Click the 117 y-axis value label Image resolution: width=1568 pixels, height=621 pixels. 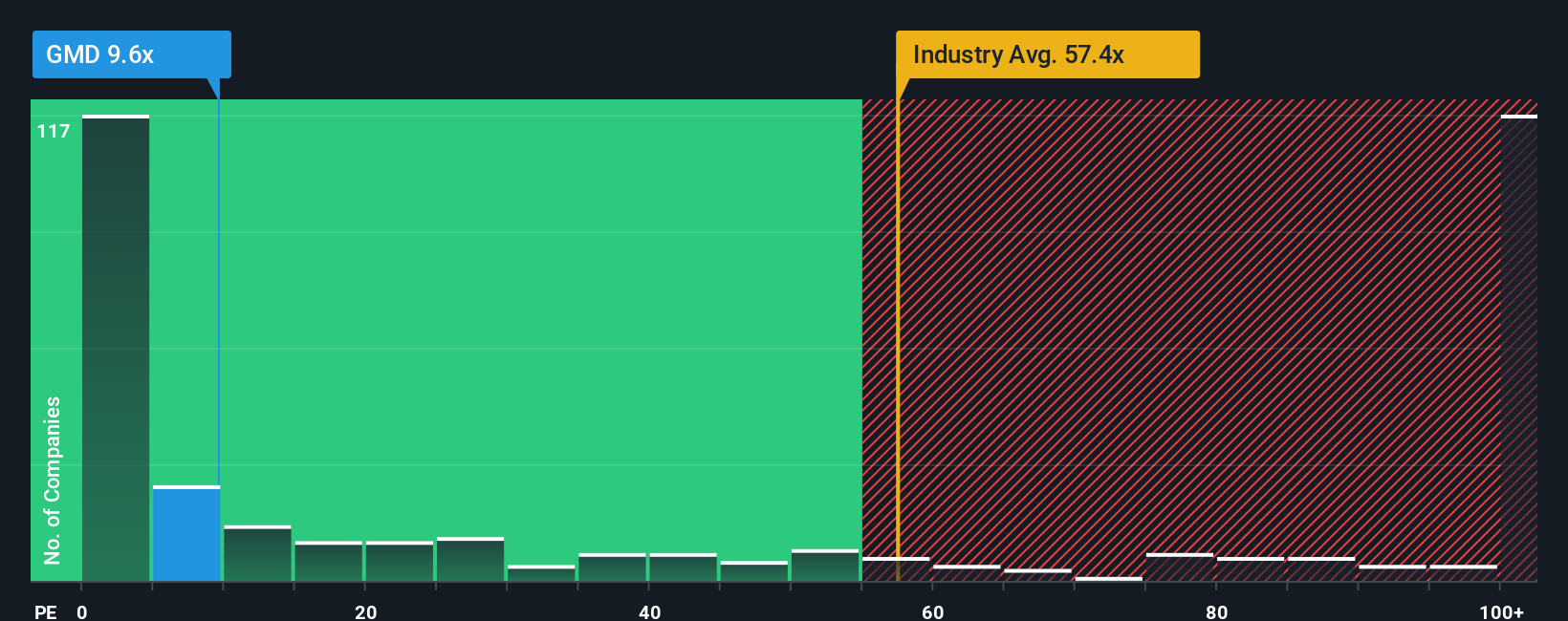54,131
